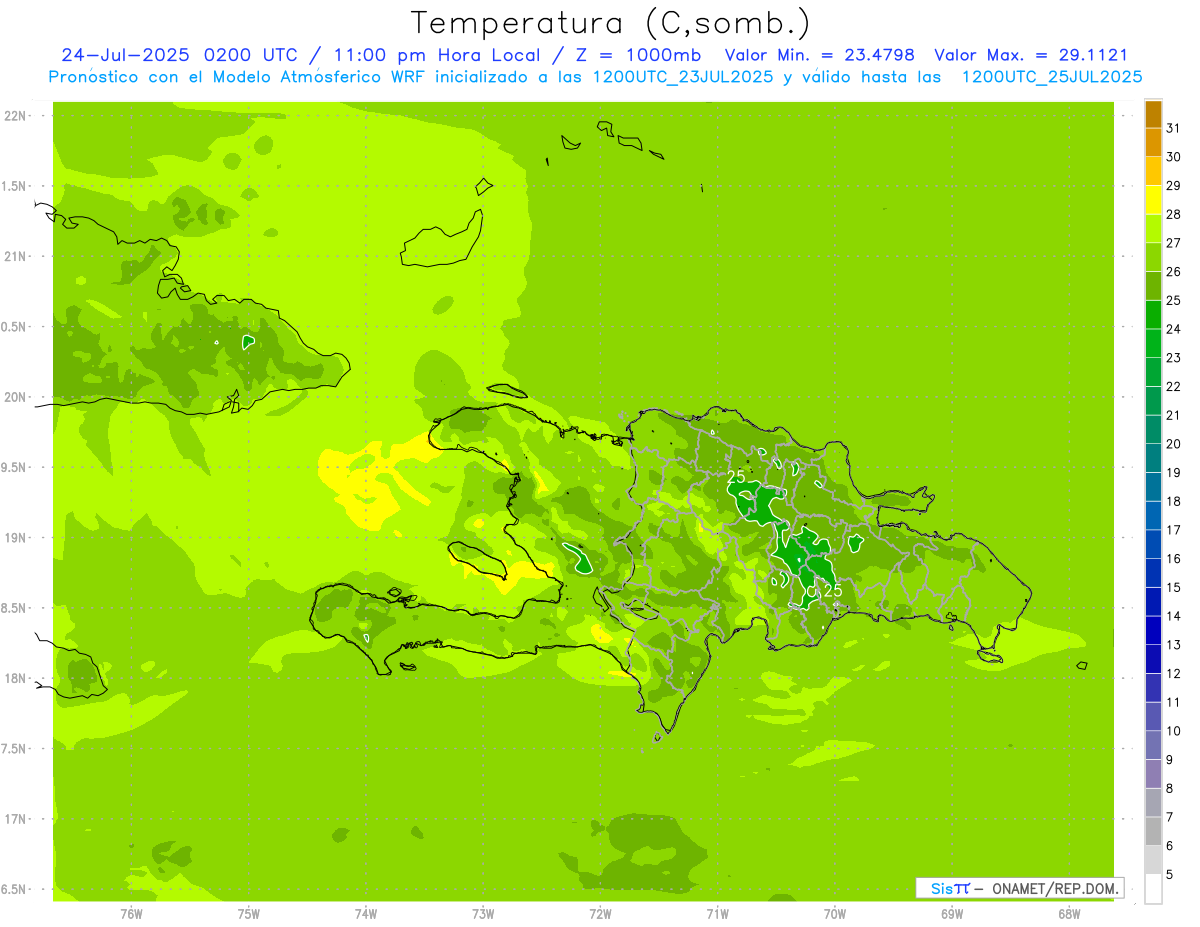Click the "1.5N" latitude axis label

(x=15, y=186)
